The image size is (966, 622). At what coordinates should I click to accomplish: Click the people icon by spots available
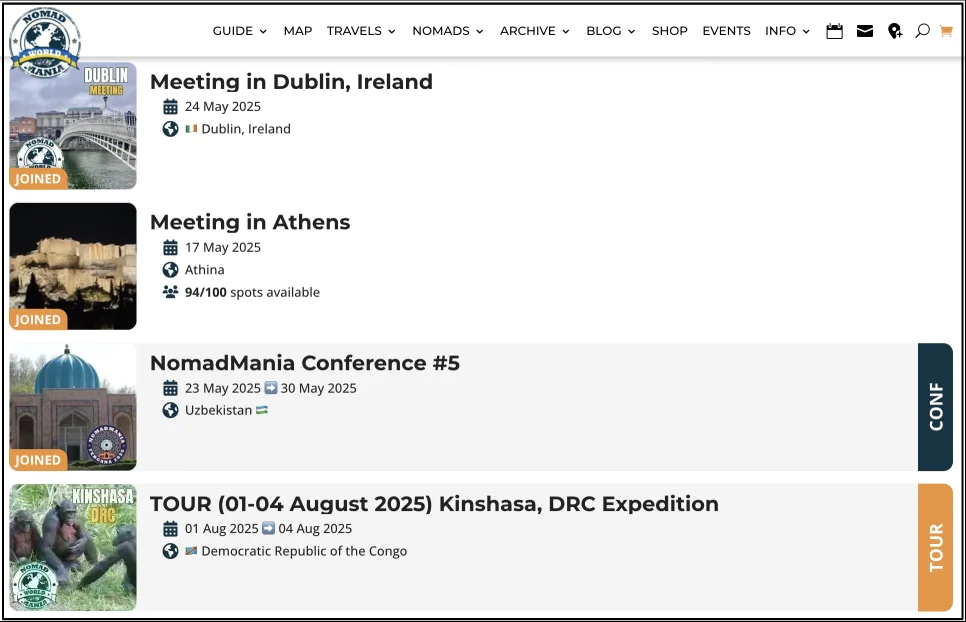pyautogui.click(x=170, y=292)
